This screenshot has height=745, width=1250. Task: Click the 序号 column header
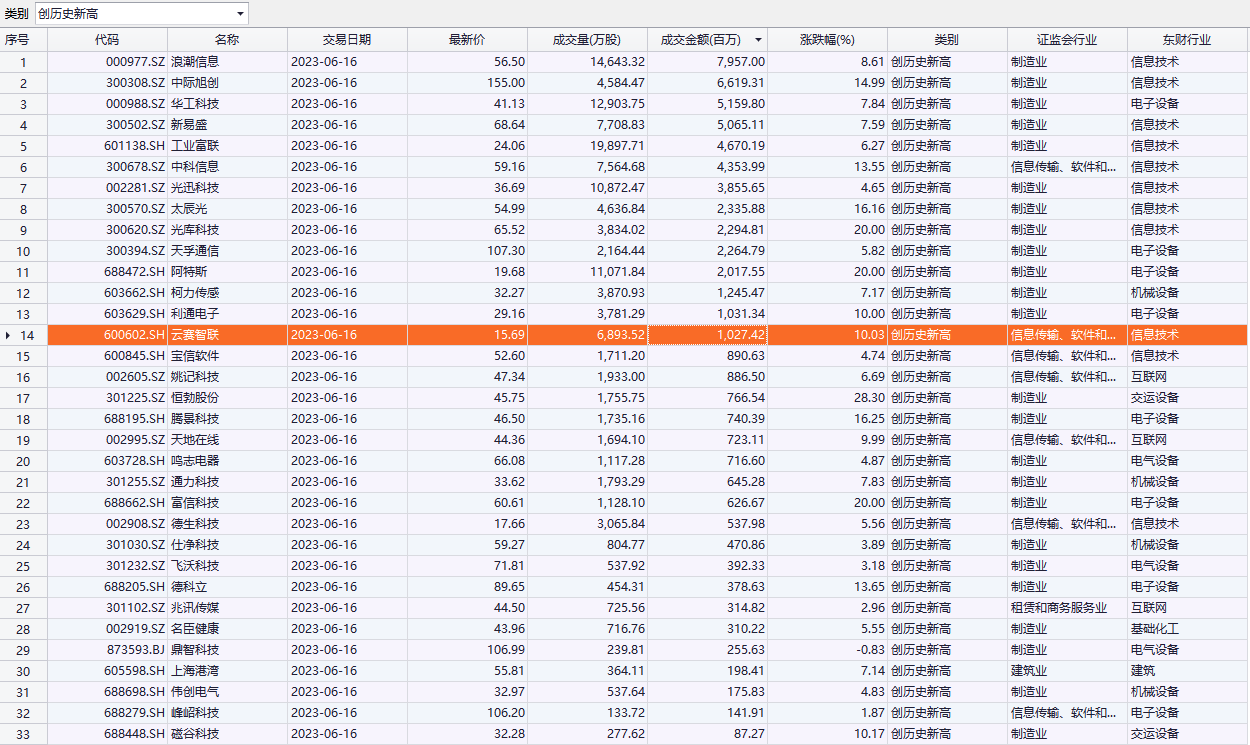(18, 40)
